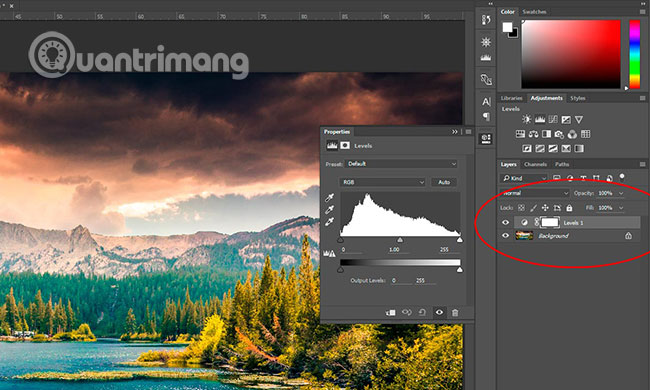Viewport: 650px width, 390px height.
Task: Switch to the Libraries tab
Action: (x=511, y=98)
